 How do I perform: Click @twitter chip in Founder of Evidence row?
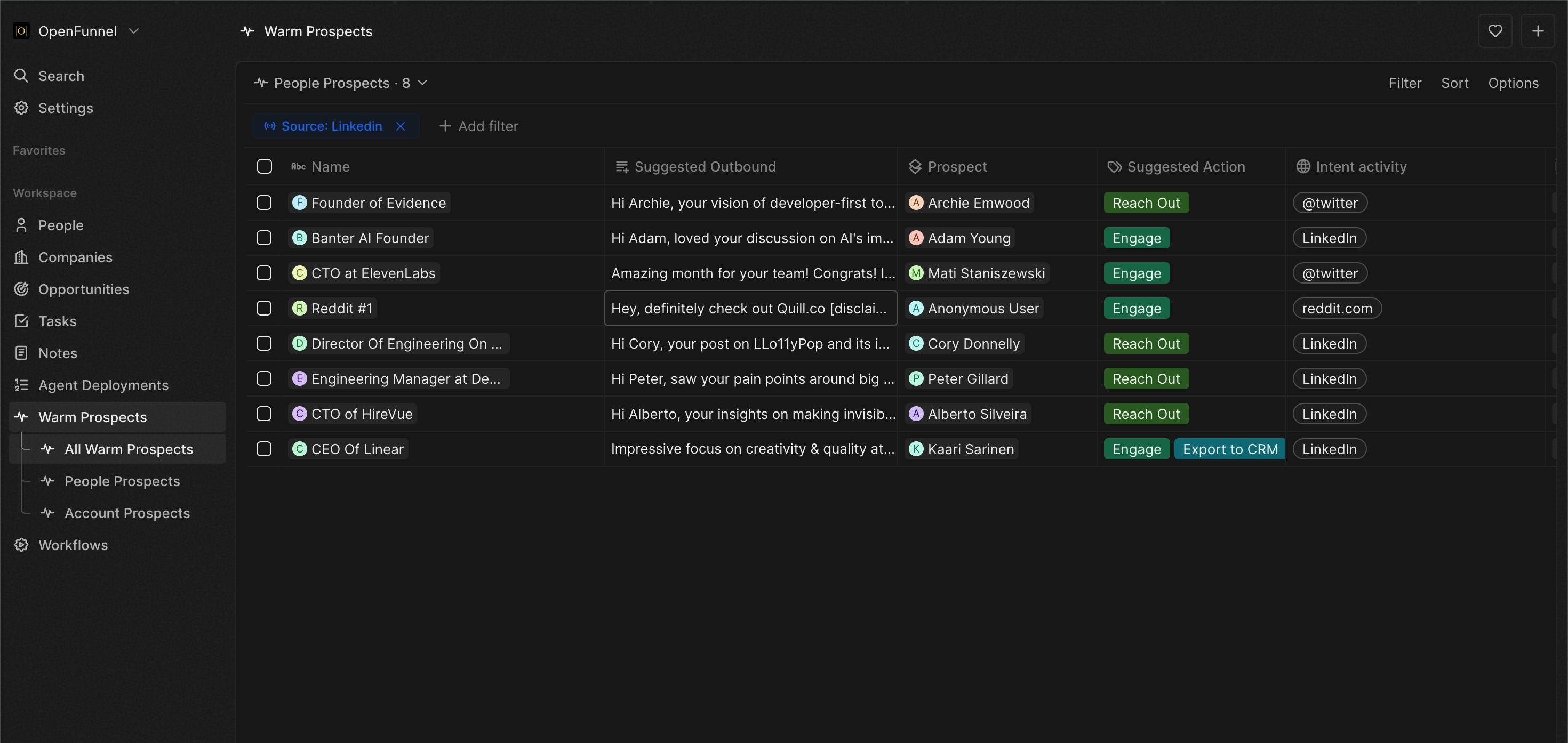click(1330, 203)
